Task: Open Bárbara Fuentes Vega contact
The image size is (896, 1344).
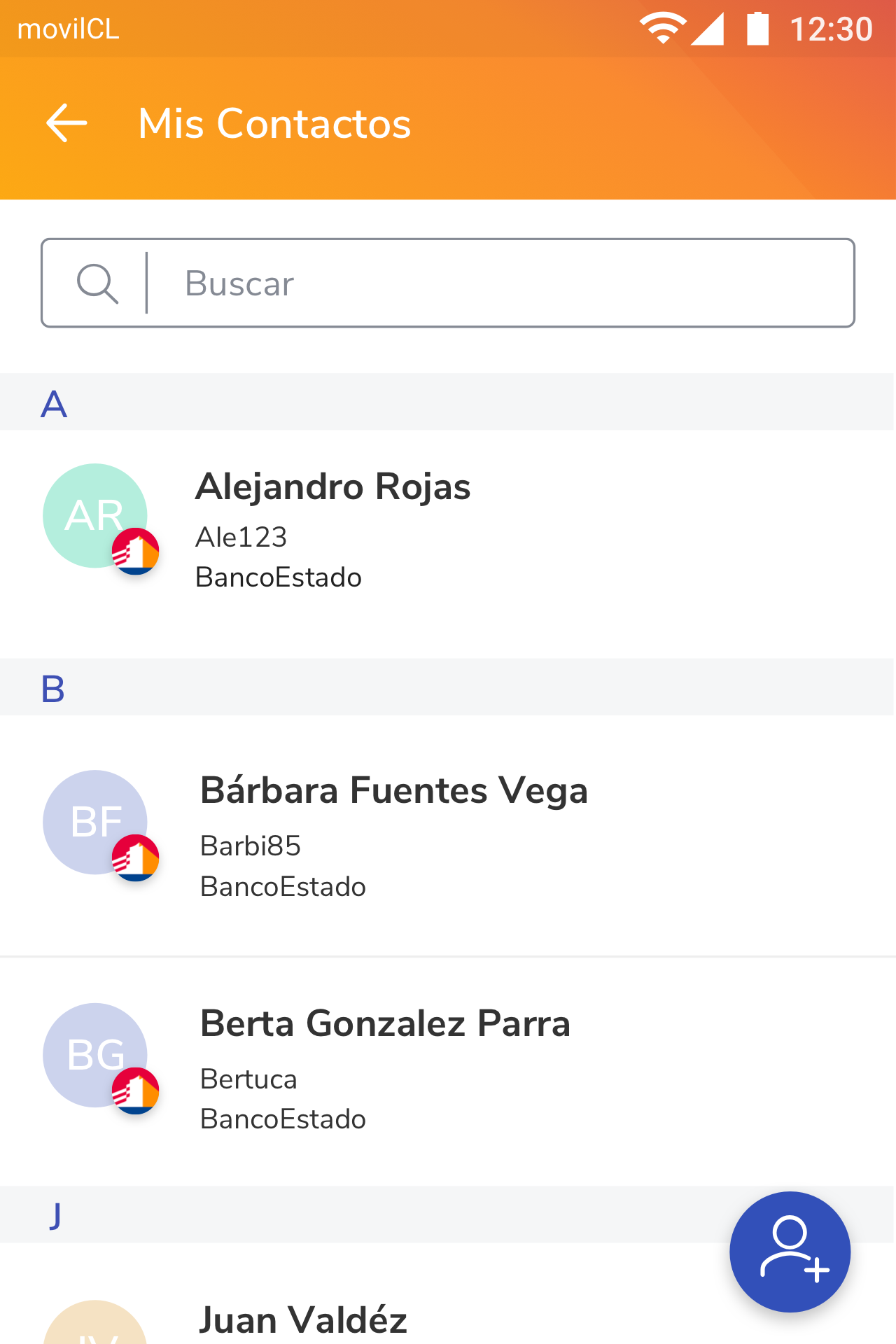Action: [393, 791]
